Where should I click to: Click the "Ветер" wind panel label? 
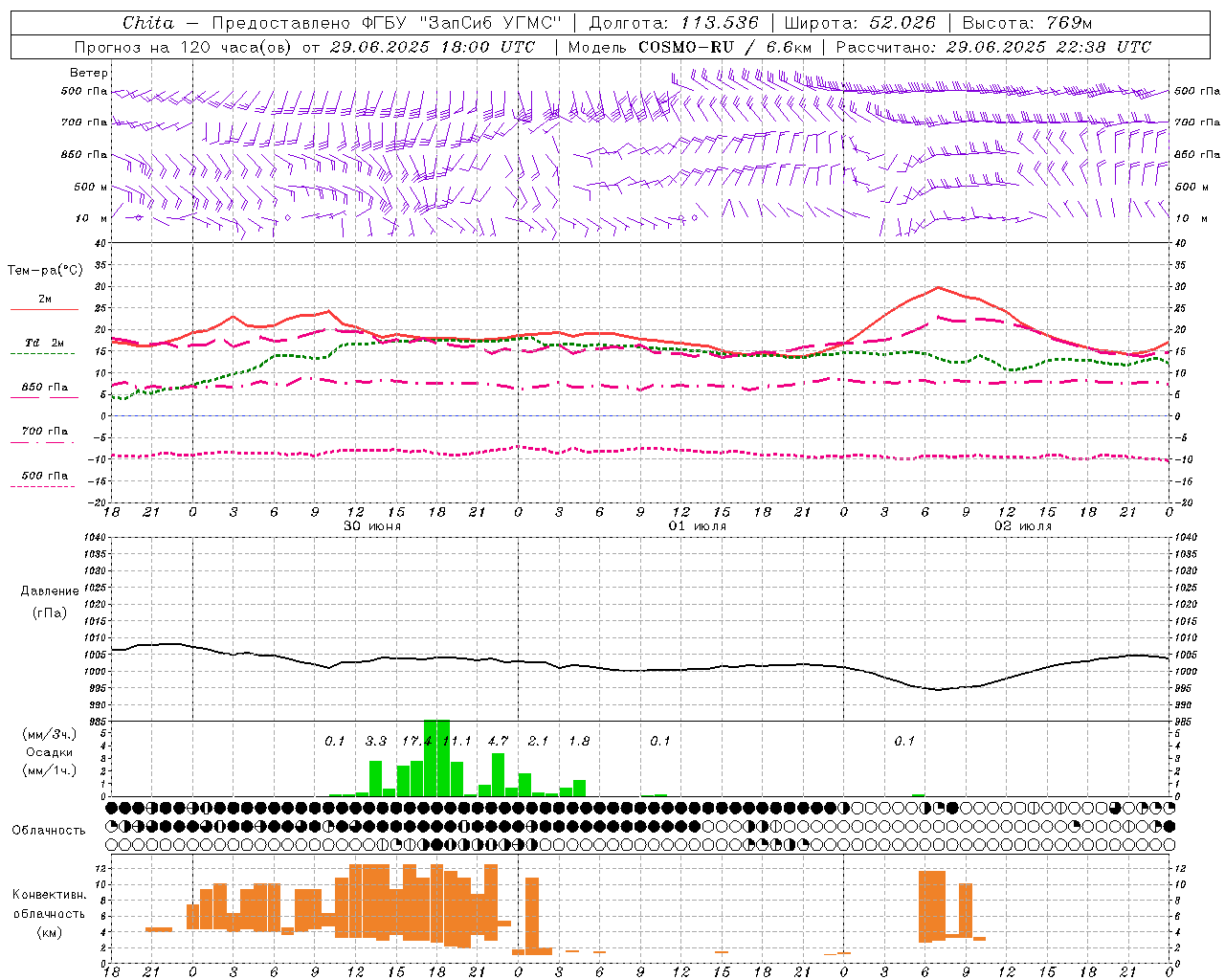(89, 73)
